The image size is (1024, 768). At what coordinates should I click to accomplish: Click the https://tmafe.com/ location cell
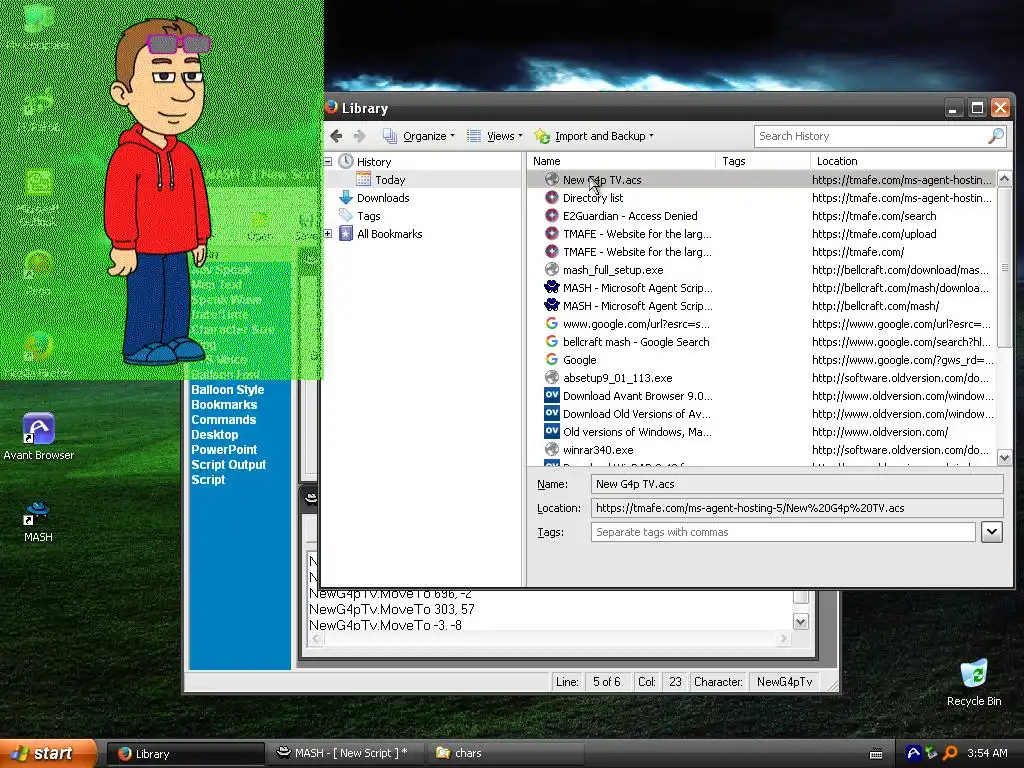[x=858, y=251]
